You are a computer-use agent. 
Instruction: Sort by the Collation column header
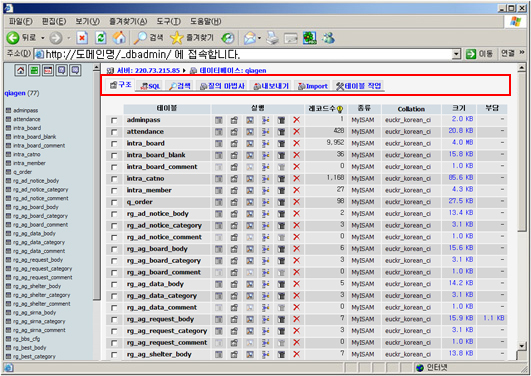click(411, 109)
